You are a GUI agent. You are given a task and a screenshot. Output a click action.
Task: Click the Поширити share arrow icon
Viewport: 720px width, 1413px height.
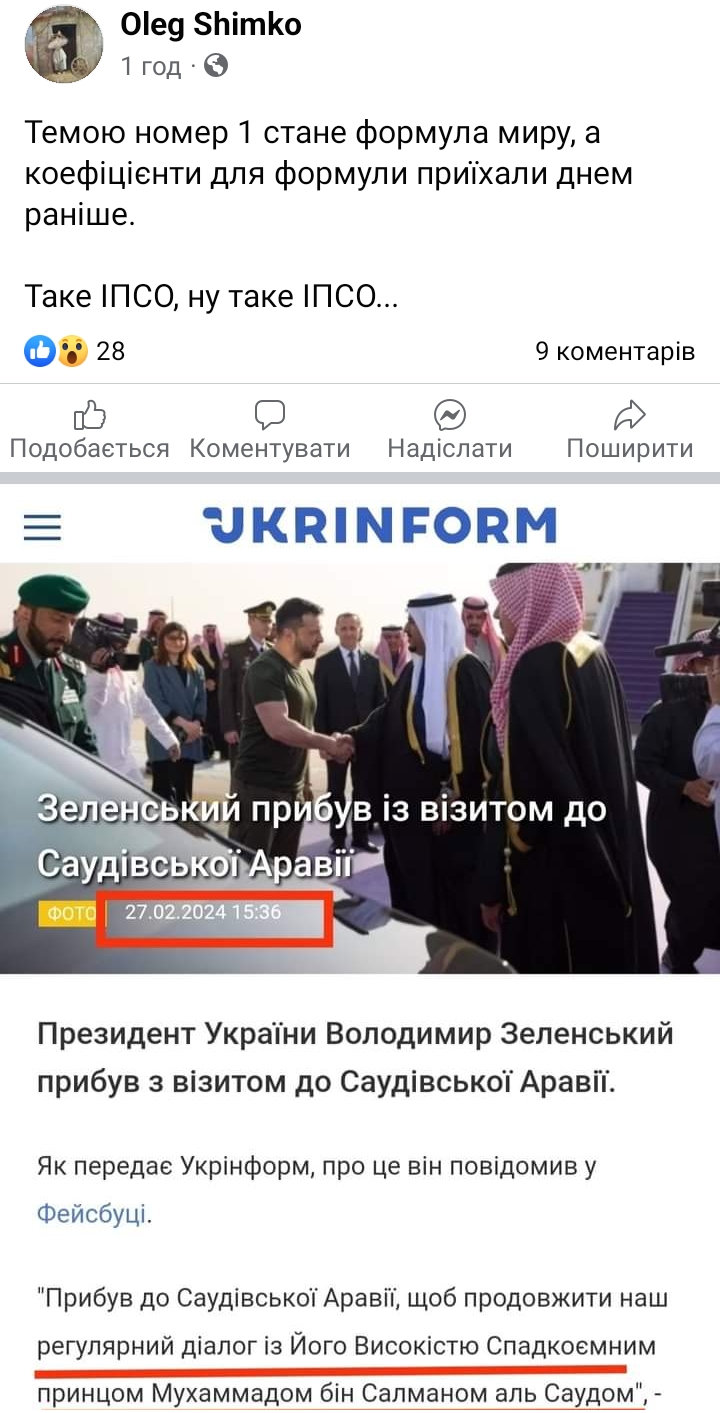pos(630,414)
